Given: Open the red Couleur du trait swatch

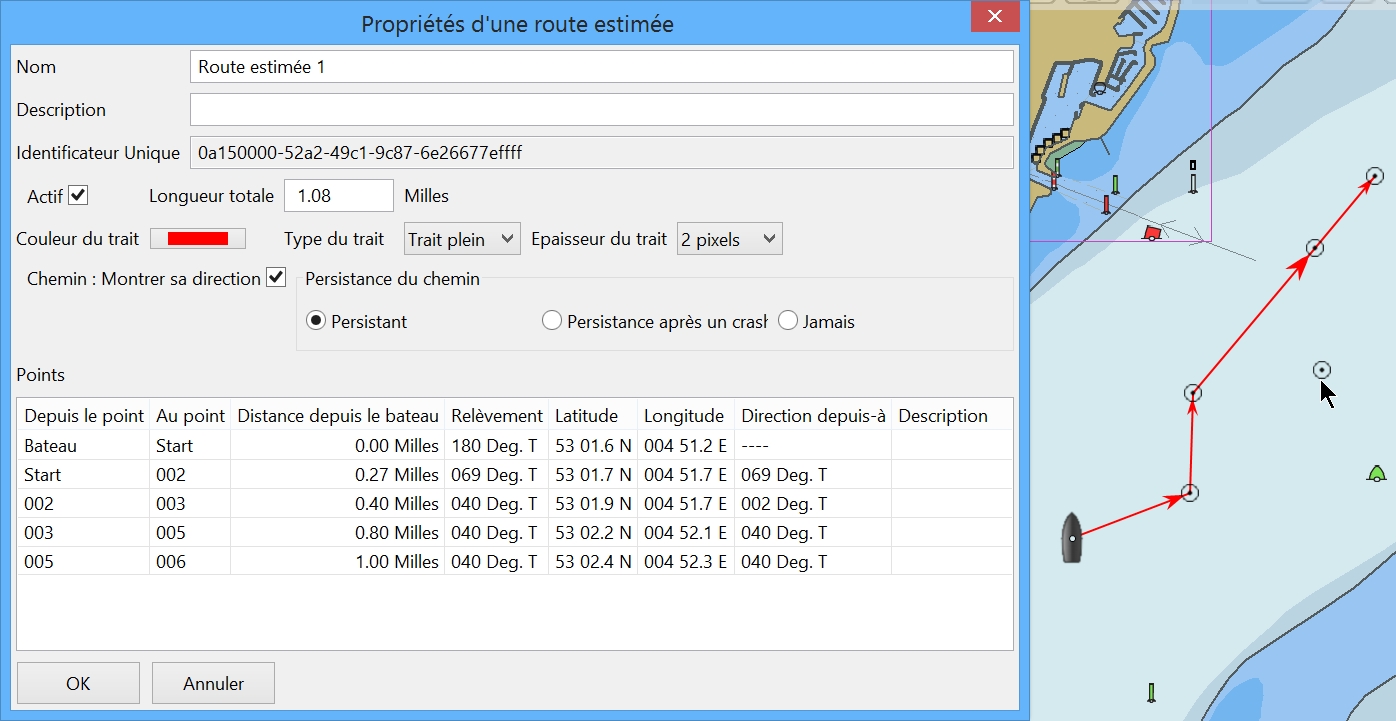Looking at the screenshot, I should coord(198,238).
